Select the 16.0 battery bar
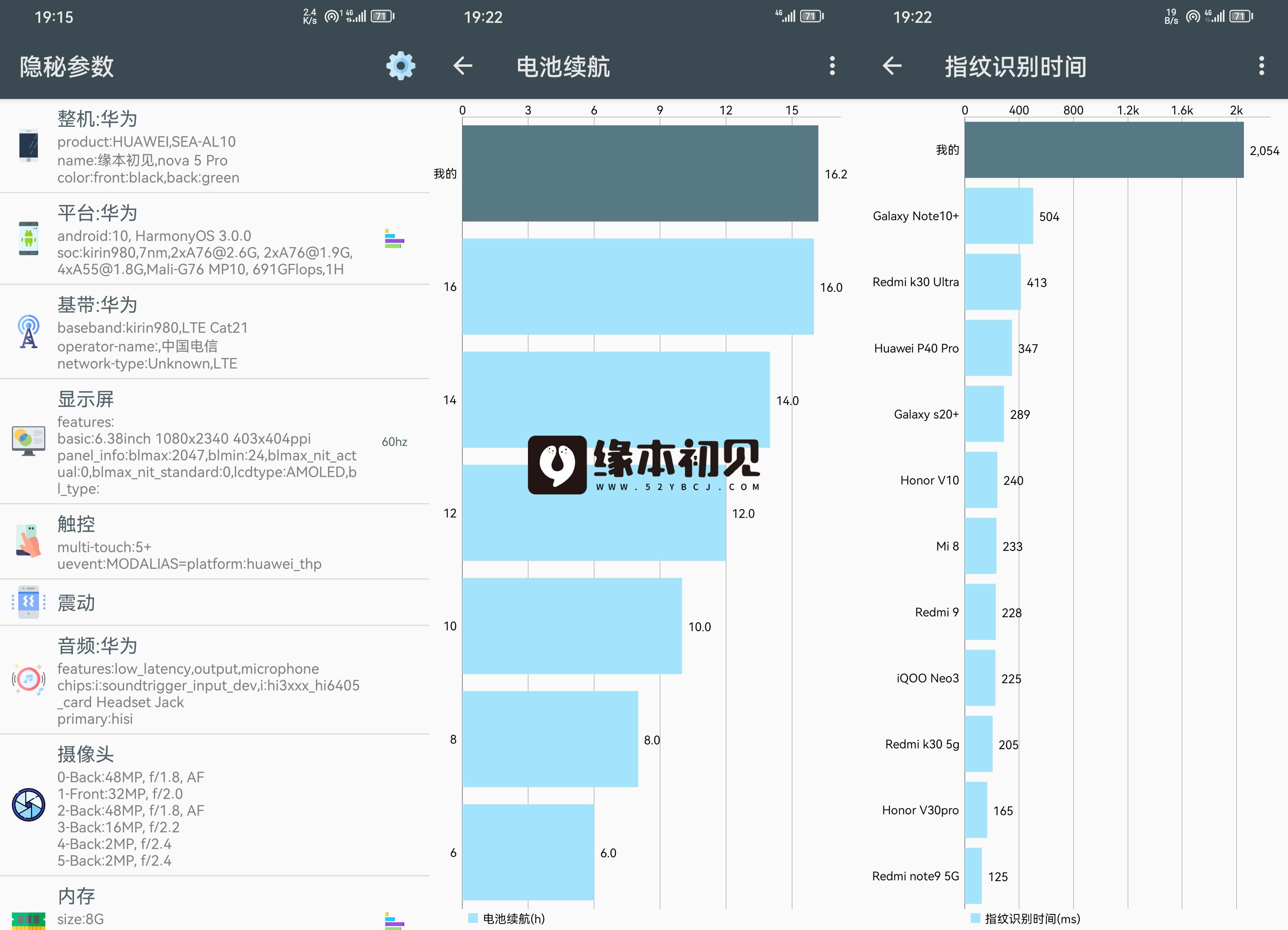Screen dimensions: 1288x930 tap(638, 287)
